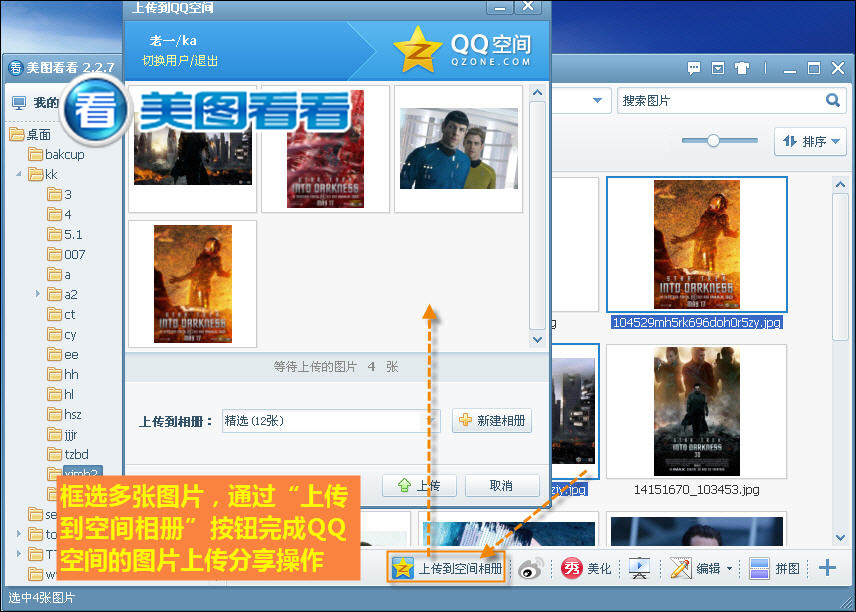Click the 取消 cancel button
This screenshot has height=612, width=856.
(x=502, y=485)
